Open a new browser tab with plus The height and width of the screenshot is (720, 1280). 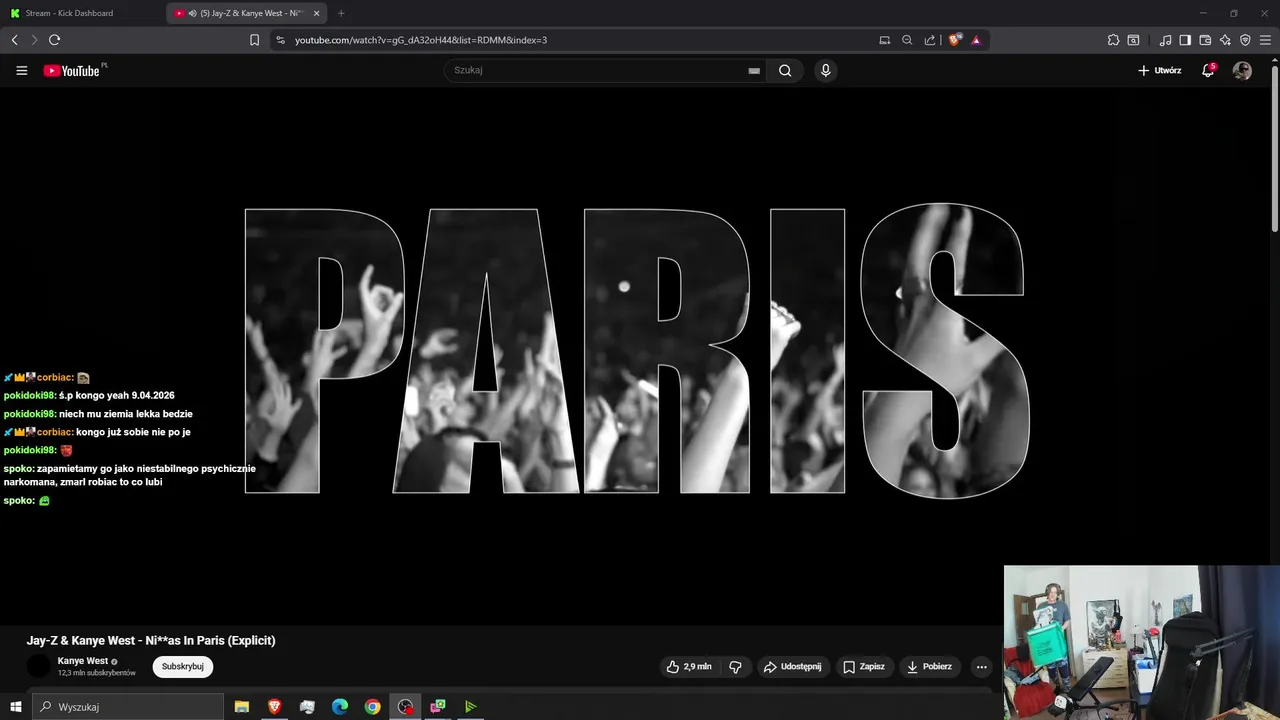click(341, 13)
